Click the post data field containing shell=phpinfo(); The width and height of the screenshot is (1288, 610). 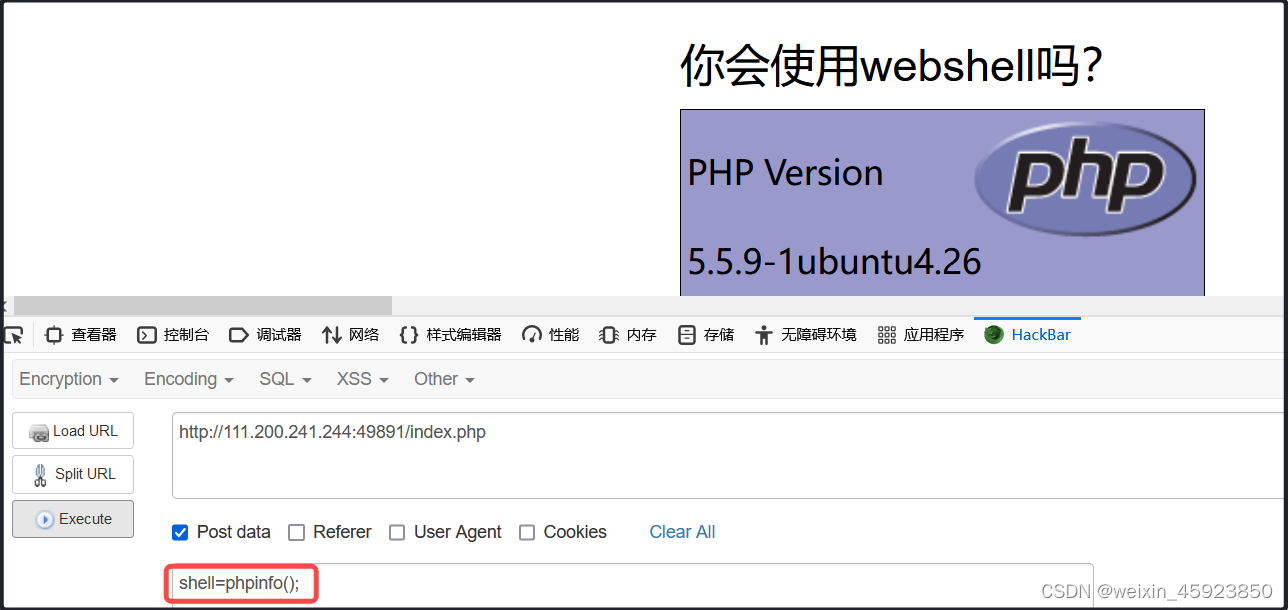(x=632, y=584)
